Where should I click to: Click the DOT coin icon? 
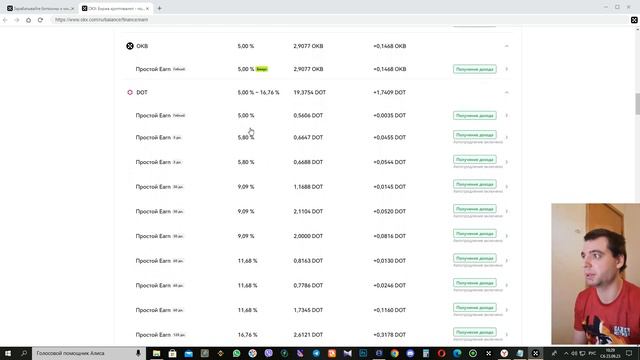pyautogui.click(x=130, y=93)
